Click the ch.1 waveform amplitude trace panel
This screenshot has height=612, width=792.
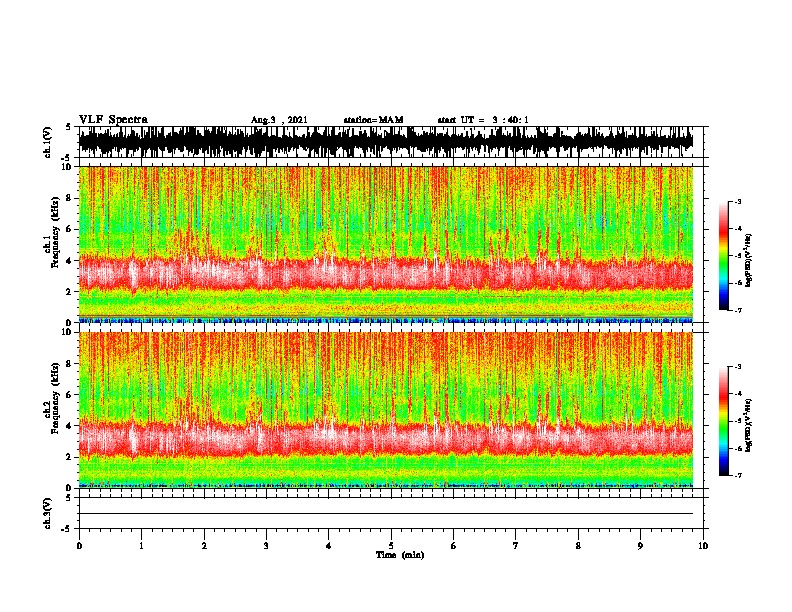click(x=386, y=142)
